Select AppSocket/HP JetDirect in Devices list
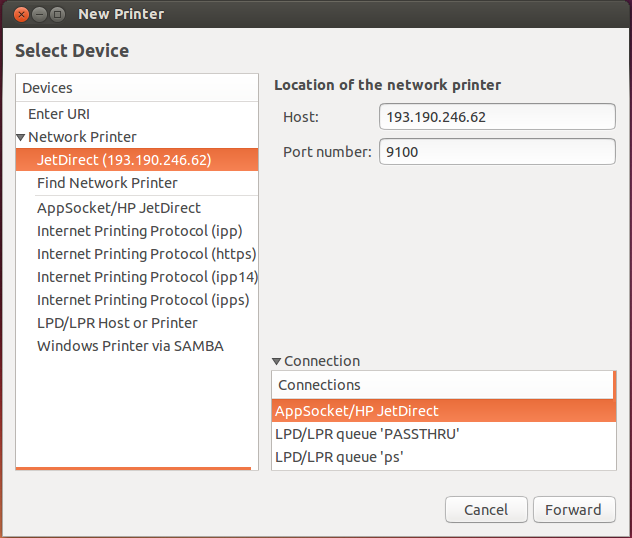This screenshot has width=632, height=538. 119,208
